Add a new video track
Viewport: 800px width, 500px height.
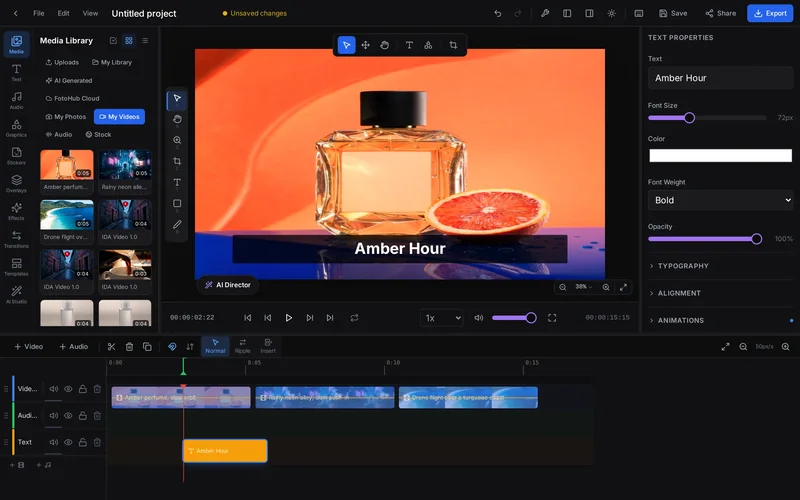click(29, 346)
